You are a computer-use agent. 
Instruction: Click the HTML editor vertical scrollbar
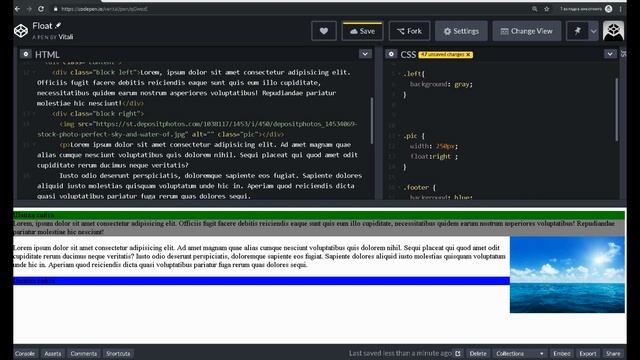click(x=371, y=120)
